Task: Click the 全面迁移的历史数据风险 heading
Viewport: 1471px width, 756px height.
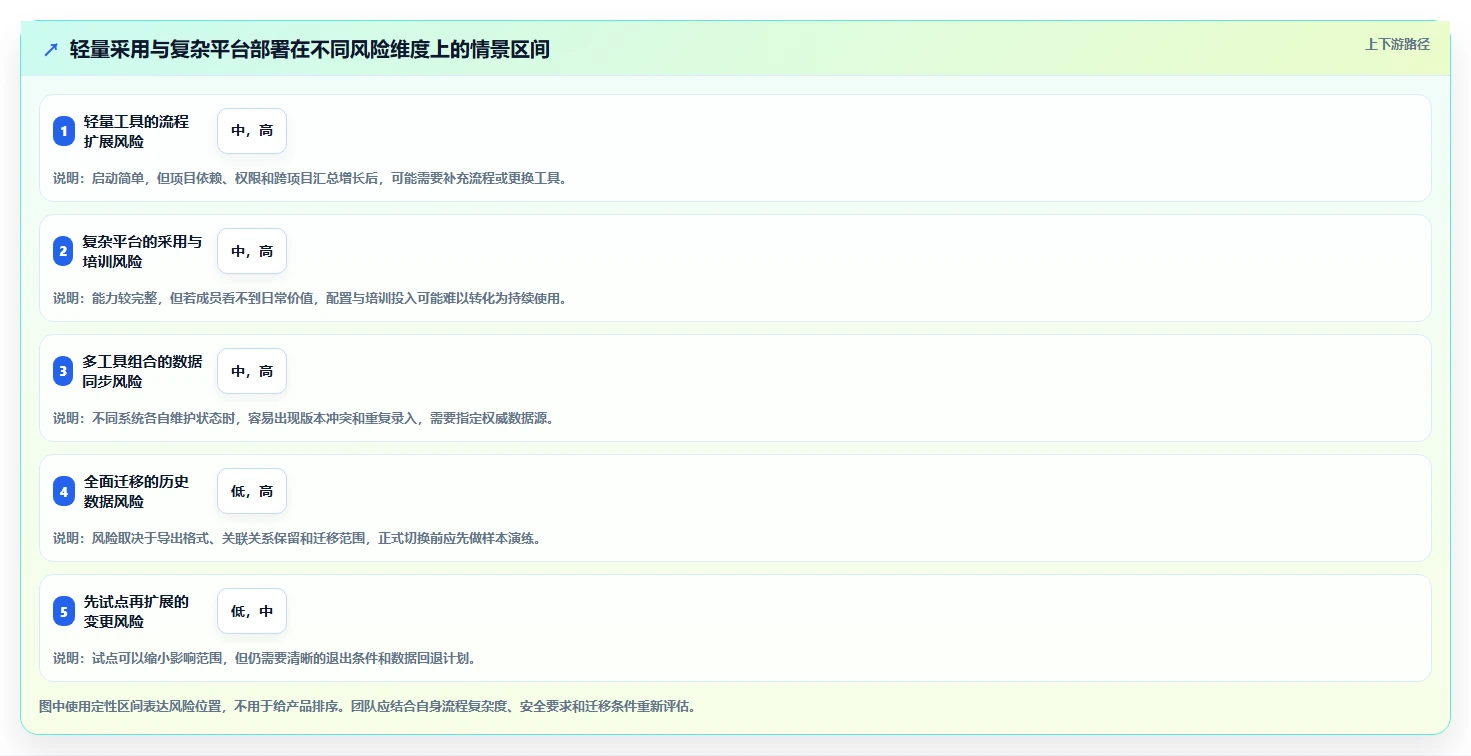Action: tap(136, 491)
